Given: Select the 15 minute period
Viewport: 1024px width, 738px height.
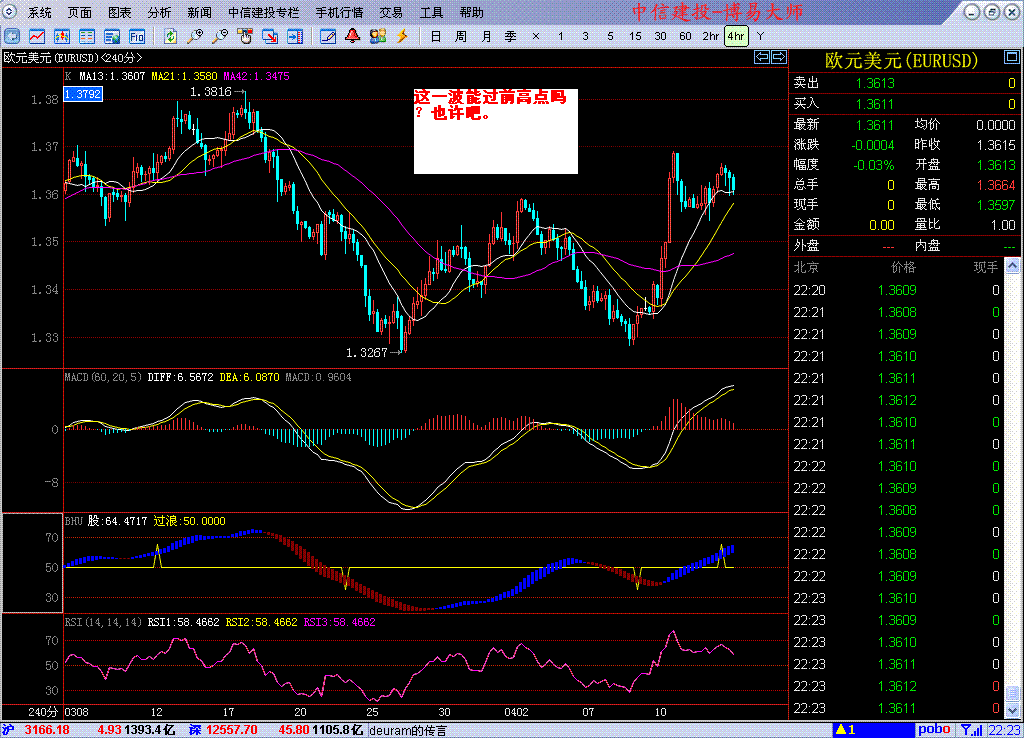Looking at the screenshot, I should 635,37.
